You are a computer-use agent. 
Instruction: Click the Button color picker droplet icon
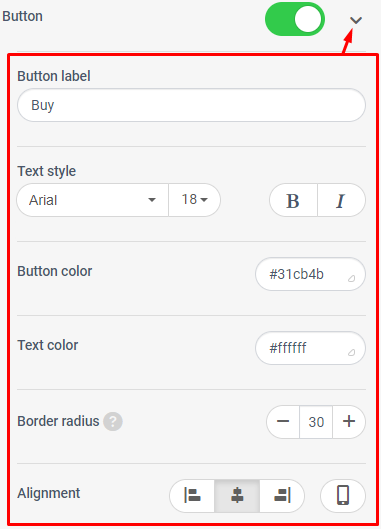pyautogui.click(x=351, y=278)
